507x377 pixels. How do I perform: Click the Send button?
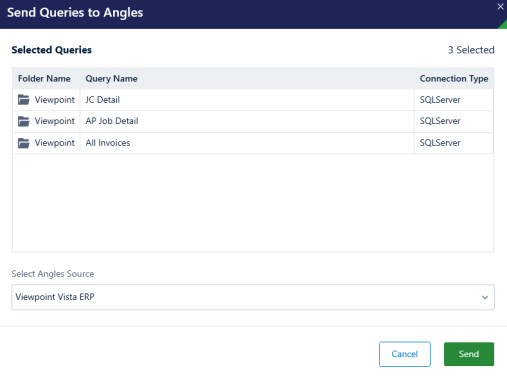[x=469, y=354]
